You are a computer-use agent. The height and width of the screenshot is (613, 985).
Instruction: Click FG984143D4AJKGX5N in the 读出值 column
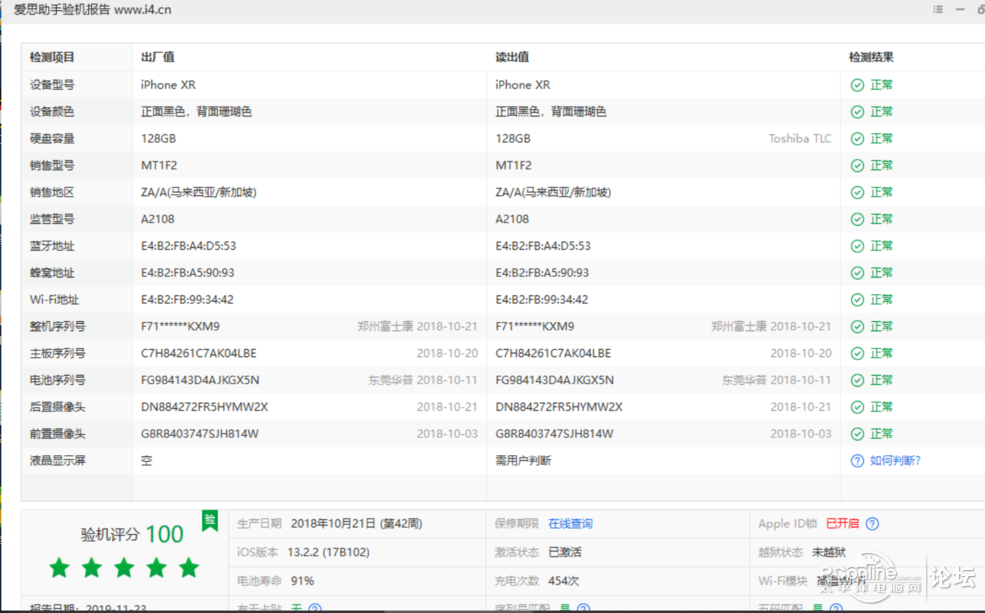tap(555, 381)
